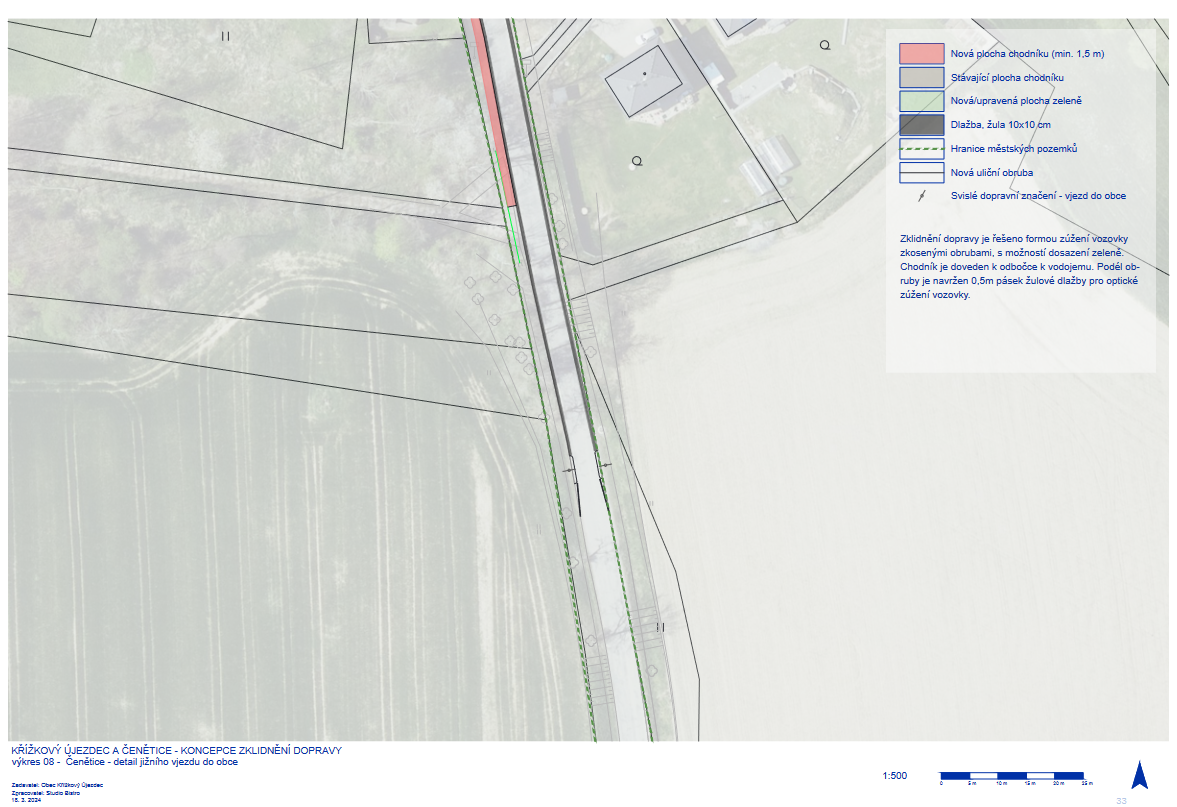The image size is (1177, 807).
Task: Click the house roof outline with center dot
Action: 644,80
